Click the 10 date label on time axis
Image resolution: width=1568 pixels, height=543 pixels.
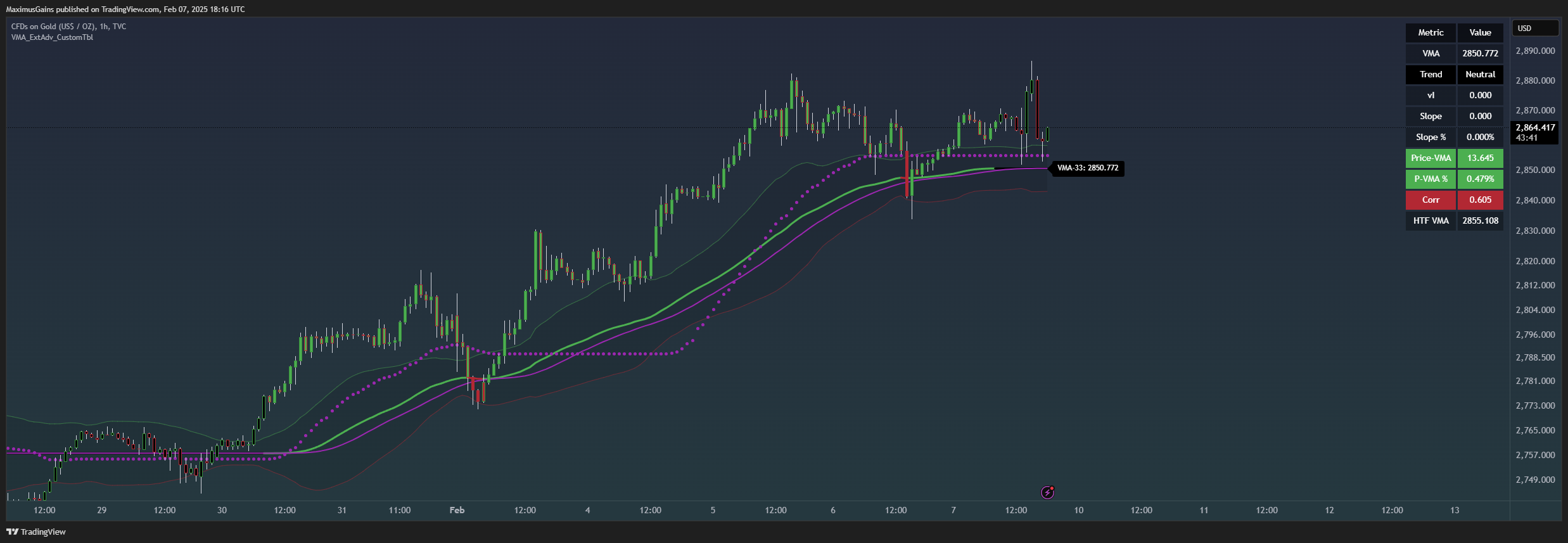[1078, 510]
